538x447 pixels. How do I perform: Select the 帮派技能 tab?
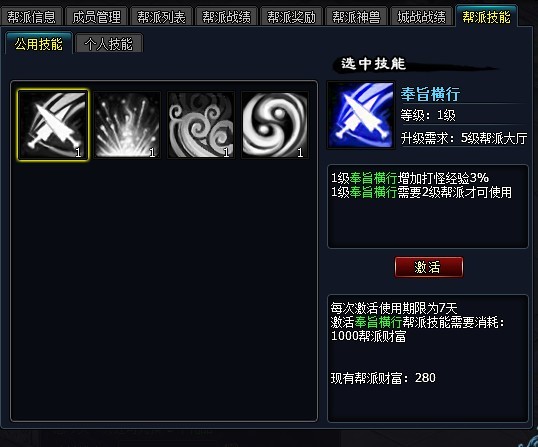click(x=487, y=16)
